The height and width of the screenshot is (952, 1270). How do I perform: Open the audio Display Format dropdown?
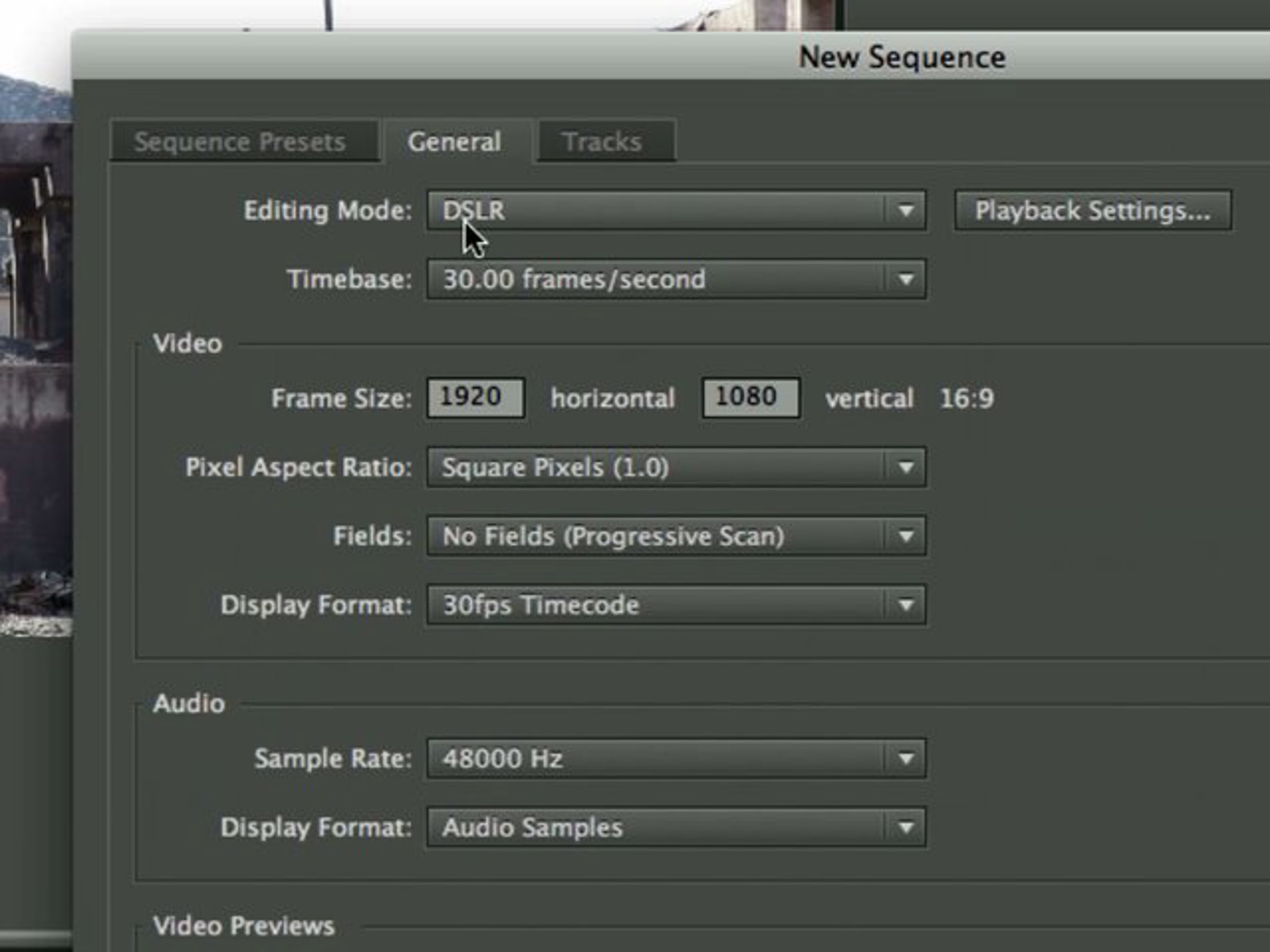tap(676, 828)
